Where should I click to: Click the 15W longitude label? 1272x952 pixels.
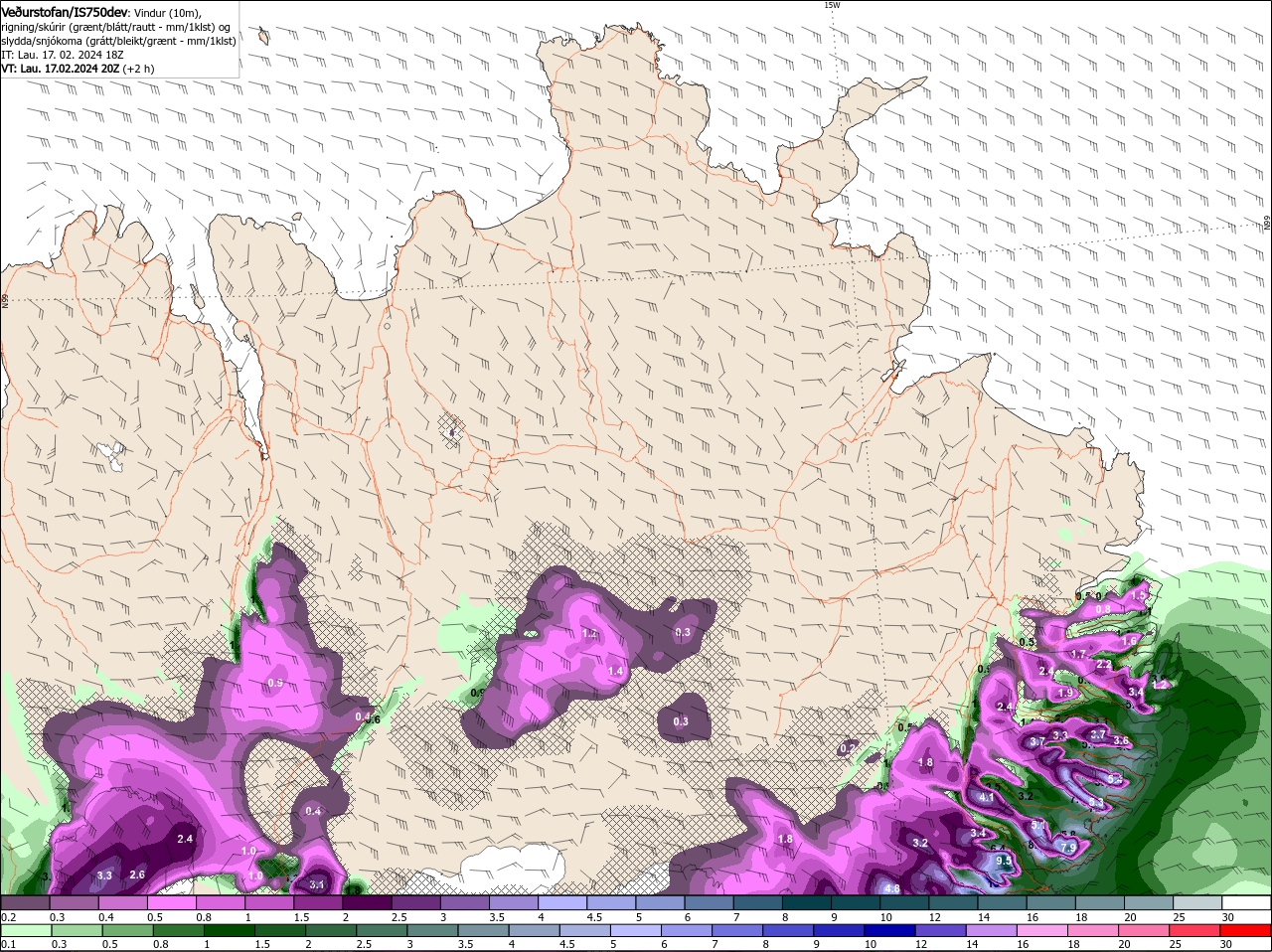tap(832, 5)
